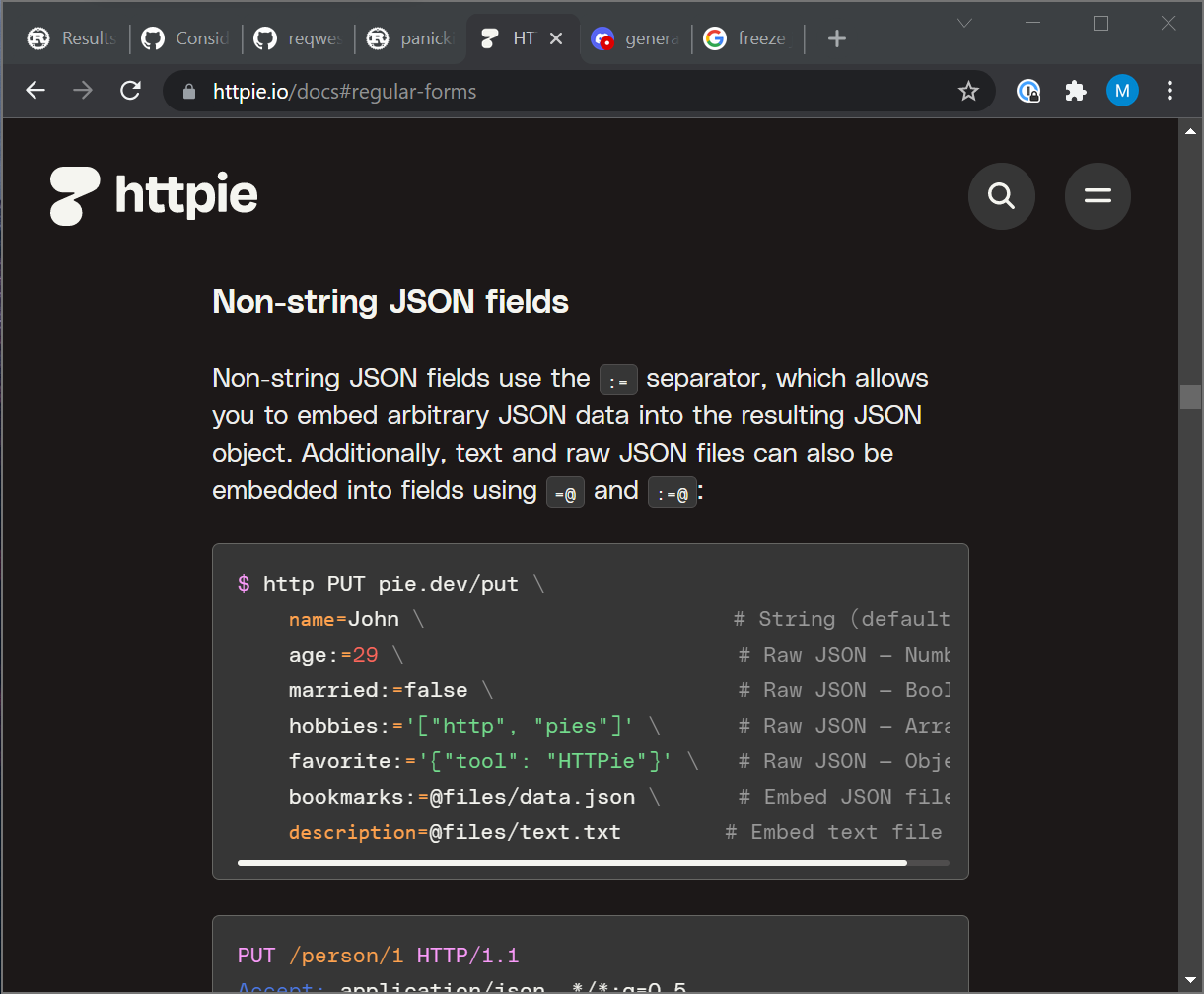Click the married:=false code line
1204x994 pixels.
tap(391, 690)
